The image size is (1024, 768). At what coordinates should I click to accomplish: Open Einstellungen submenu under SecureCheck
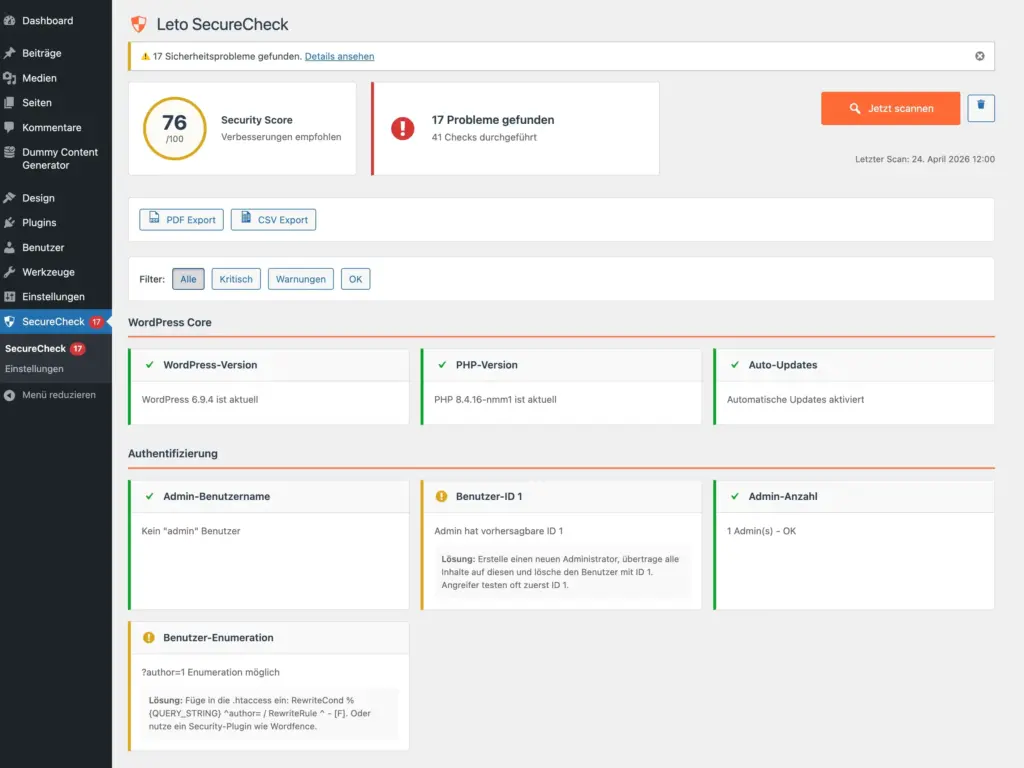(x=34, y=369)
